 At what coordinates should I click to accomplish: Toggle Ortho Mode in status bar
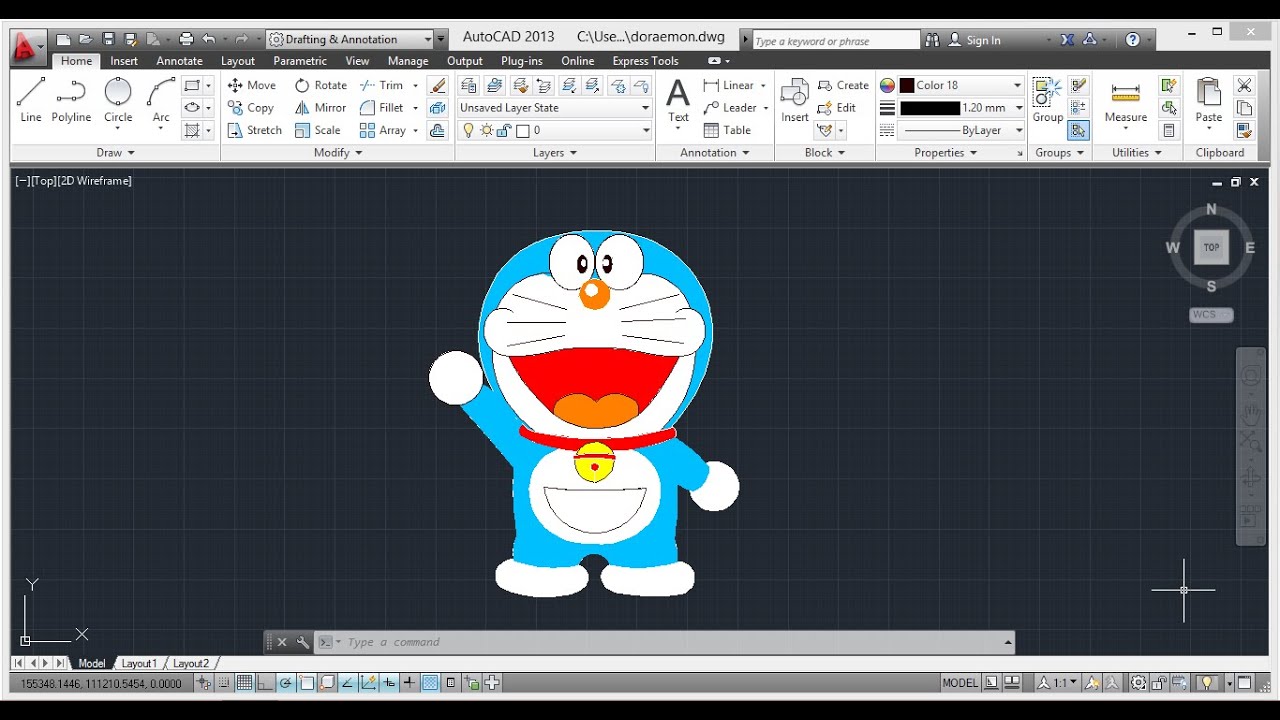coord(265,683)
